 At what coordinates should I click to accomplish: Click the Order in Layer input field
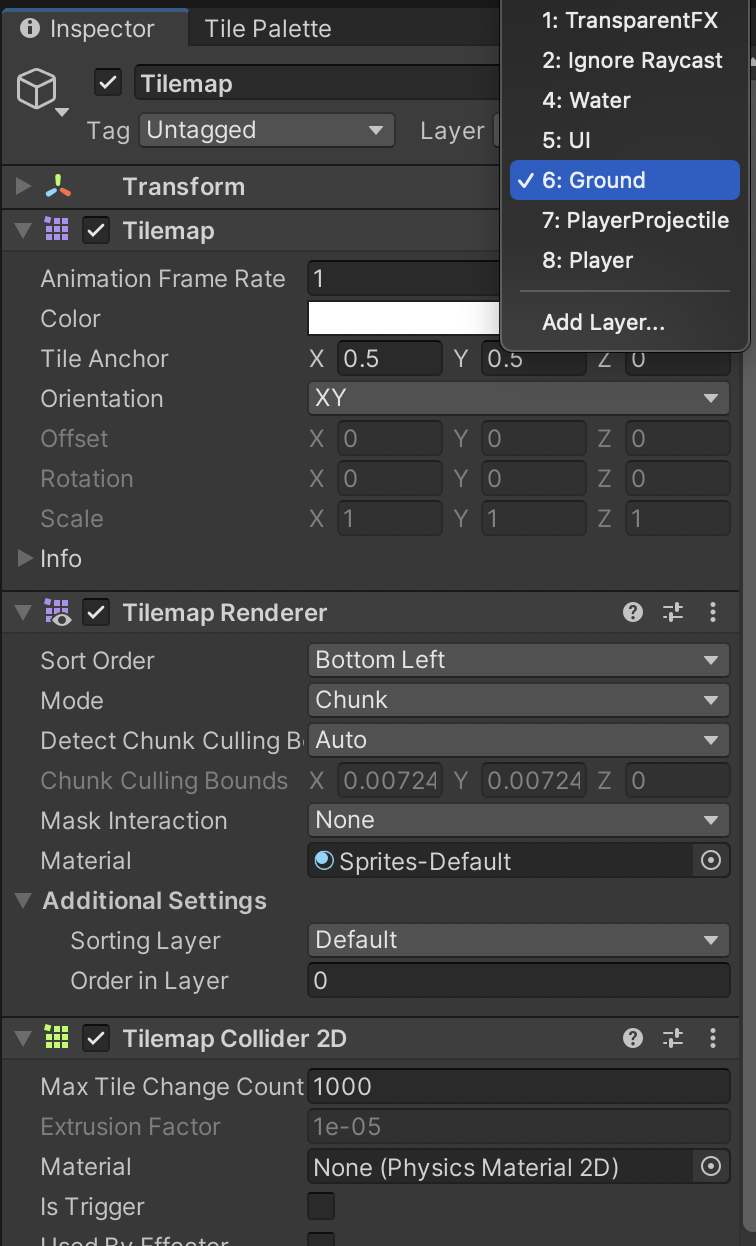pos(518,981)
